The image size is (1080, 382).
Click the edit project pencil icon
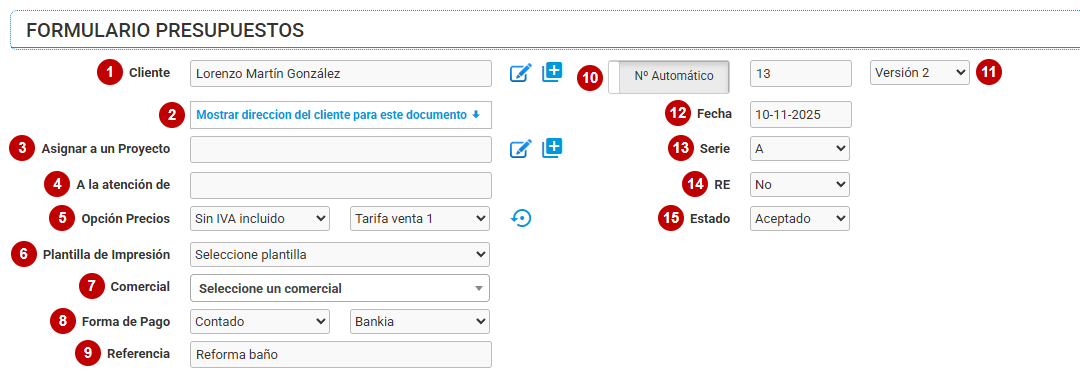521,148
